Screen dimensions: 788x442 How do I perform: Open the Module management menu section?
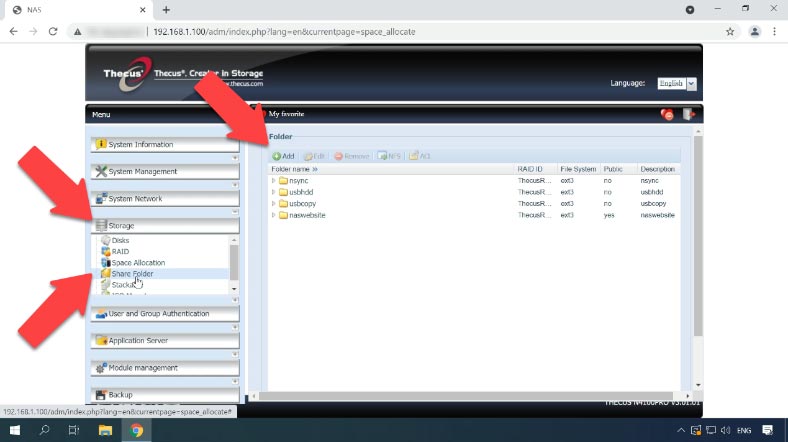click(x=165, y=368)
